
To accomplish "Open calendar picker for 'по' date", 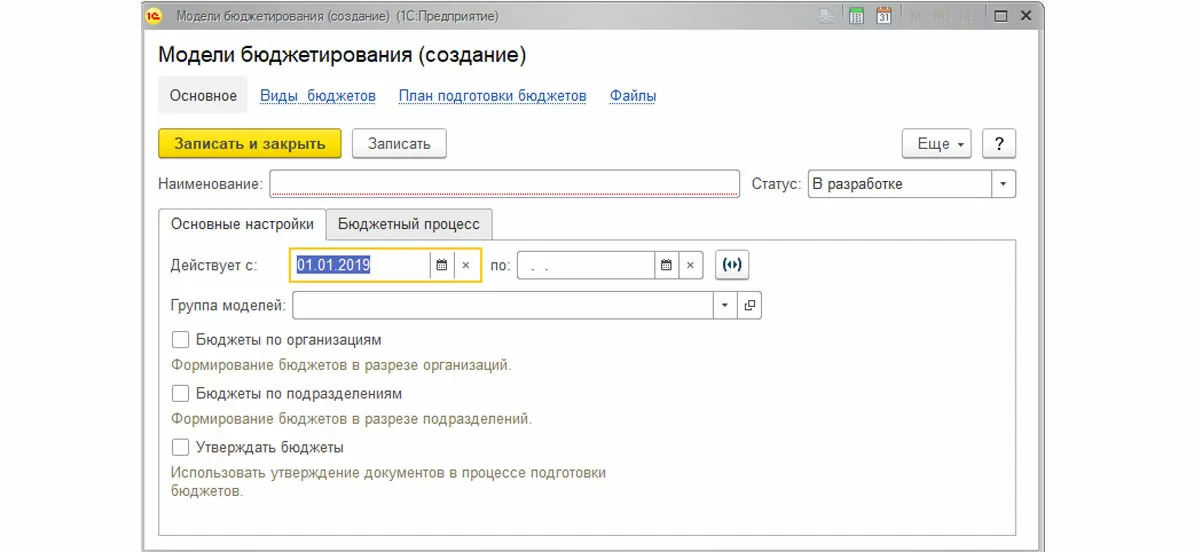I will [667, 266].
